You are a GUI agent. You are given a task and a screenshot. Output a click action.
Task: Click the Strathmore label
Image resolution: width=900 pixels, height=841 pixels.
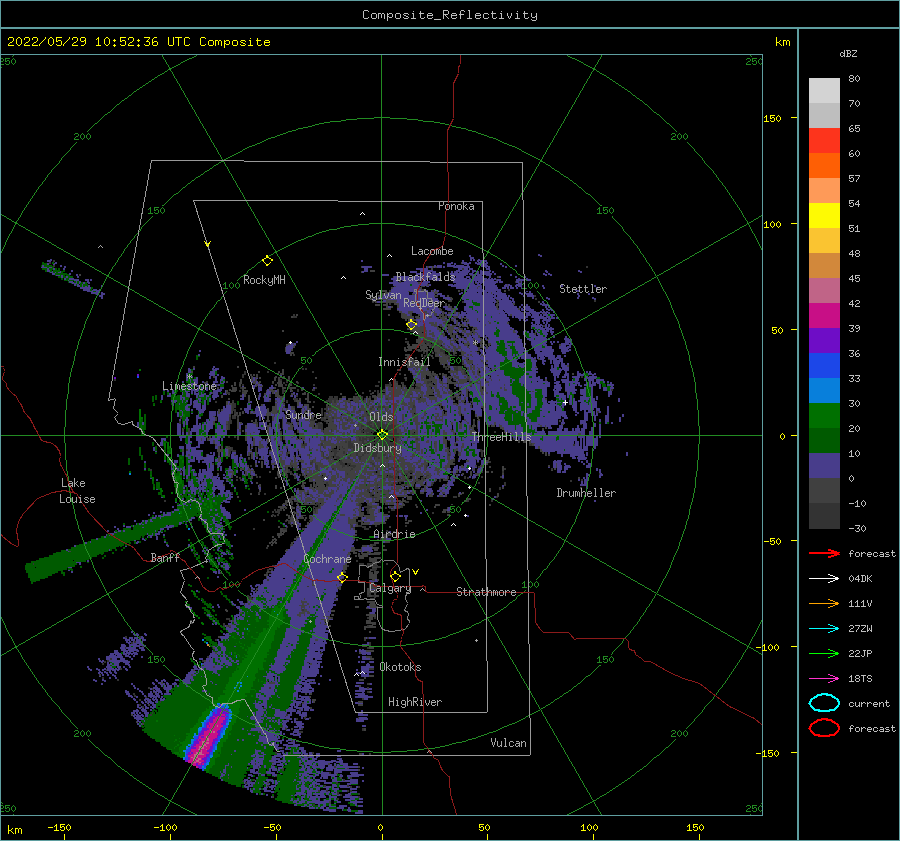(486, 592)
